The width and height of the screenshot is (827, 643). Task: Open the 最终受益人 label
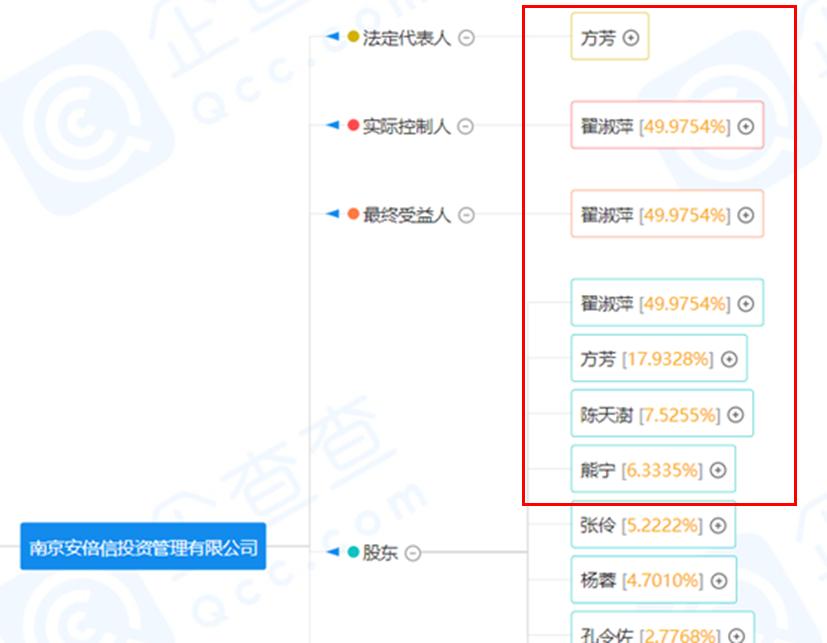coord(407,215)
